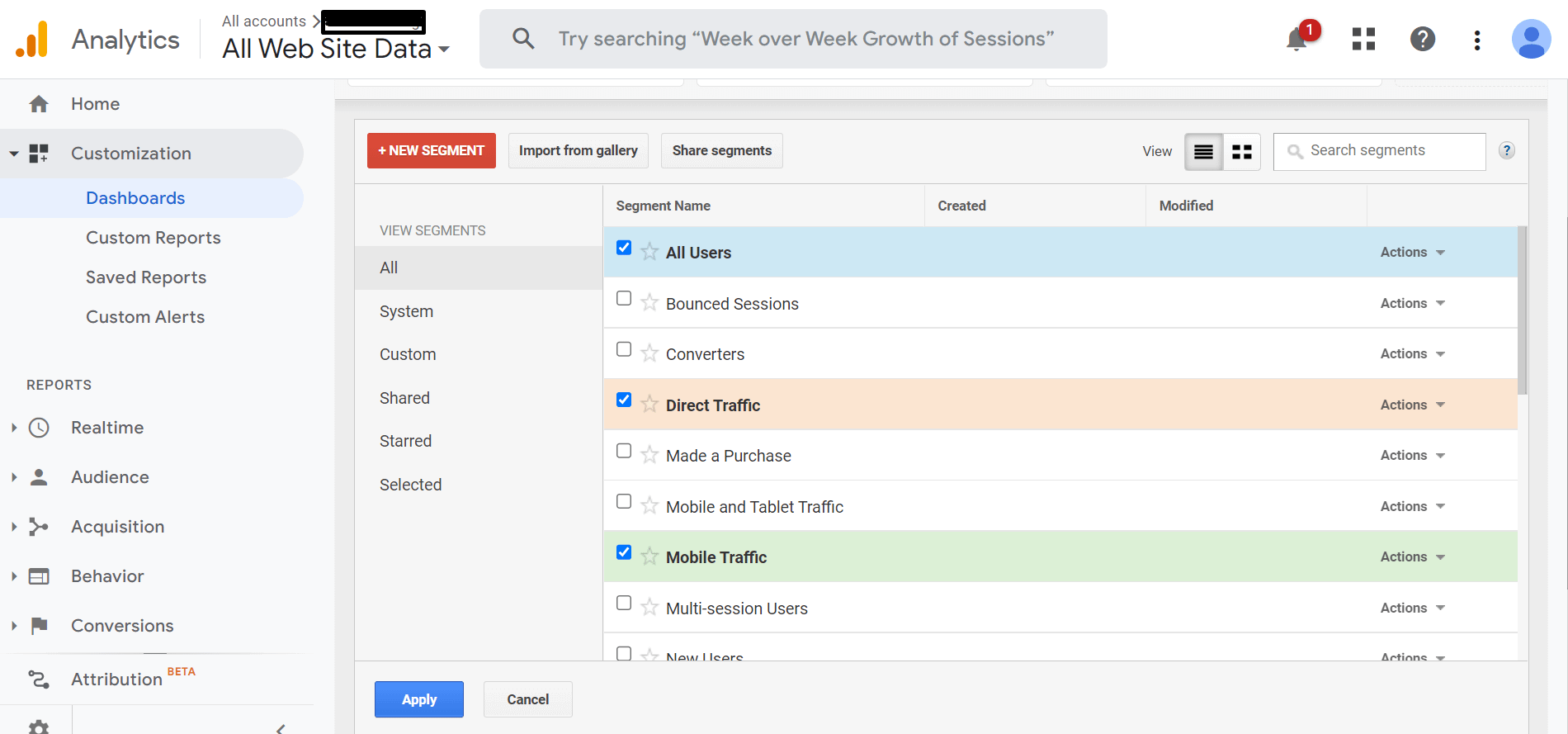This screenshot has width=1568, height=734.
Task: Click the Acquisition arrows icon
Action: tap(39, 527)
